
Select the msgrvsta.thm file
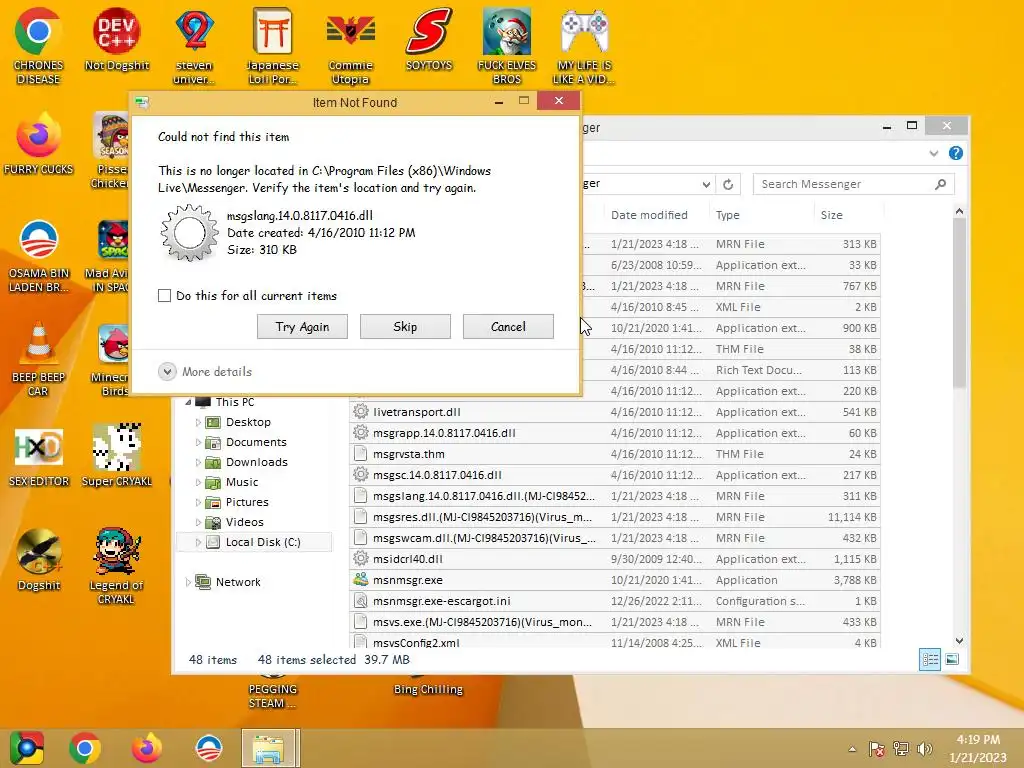tap(615, 454)
